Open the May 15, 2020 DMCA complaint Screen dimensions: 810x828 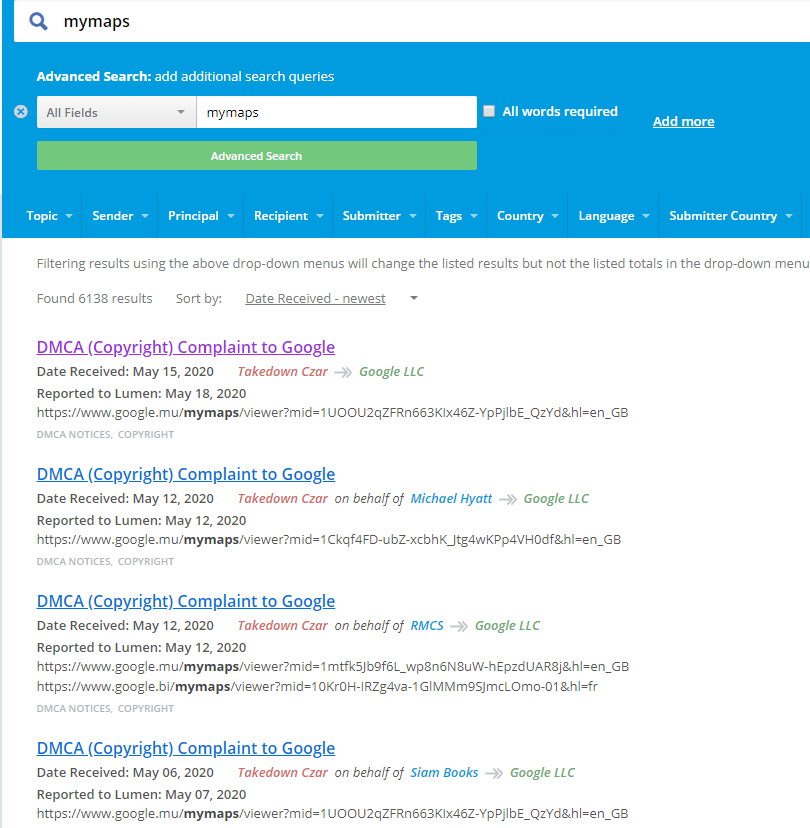click(186, 347)
